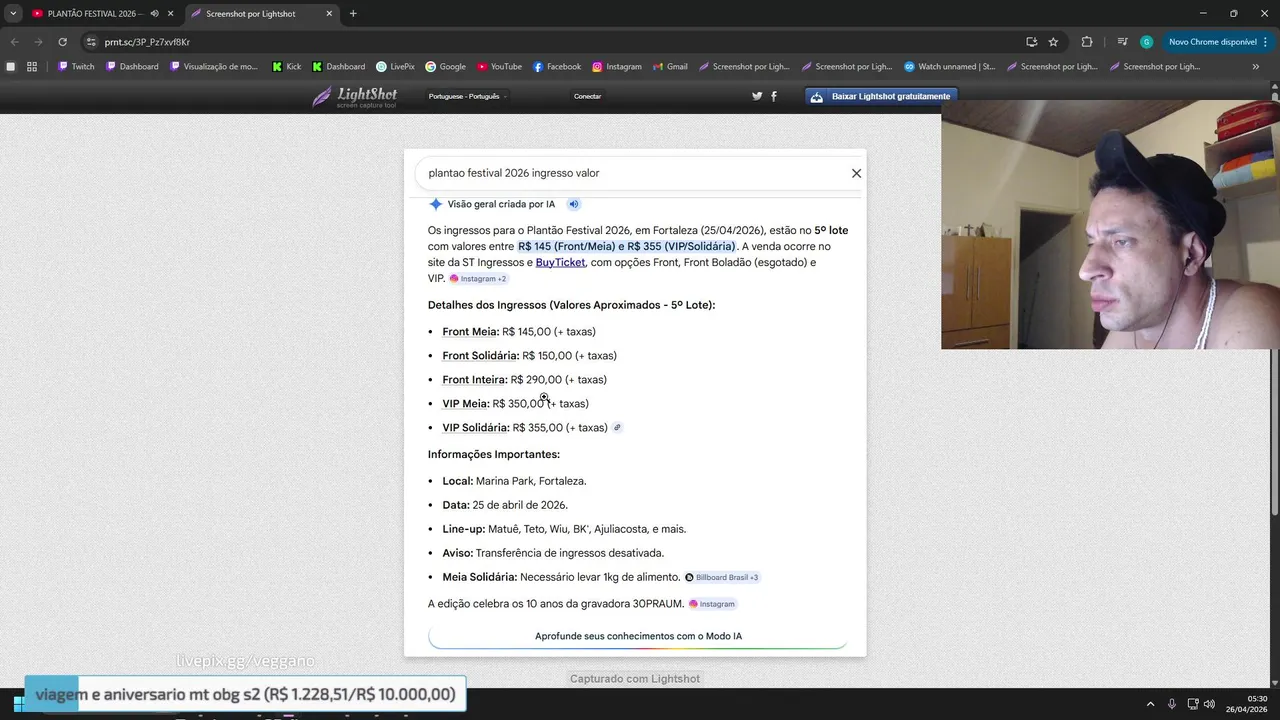Click the taskbar microphone icon
1280x720 pixels.
click(1172, 704)
